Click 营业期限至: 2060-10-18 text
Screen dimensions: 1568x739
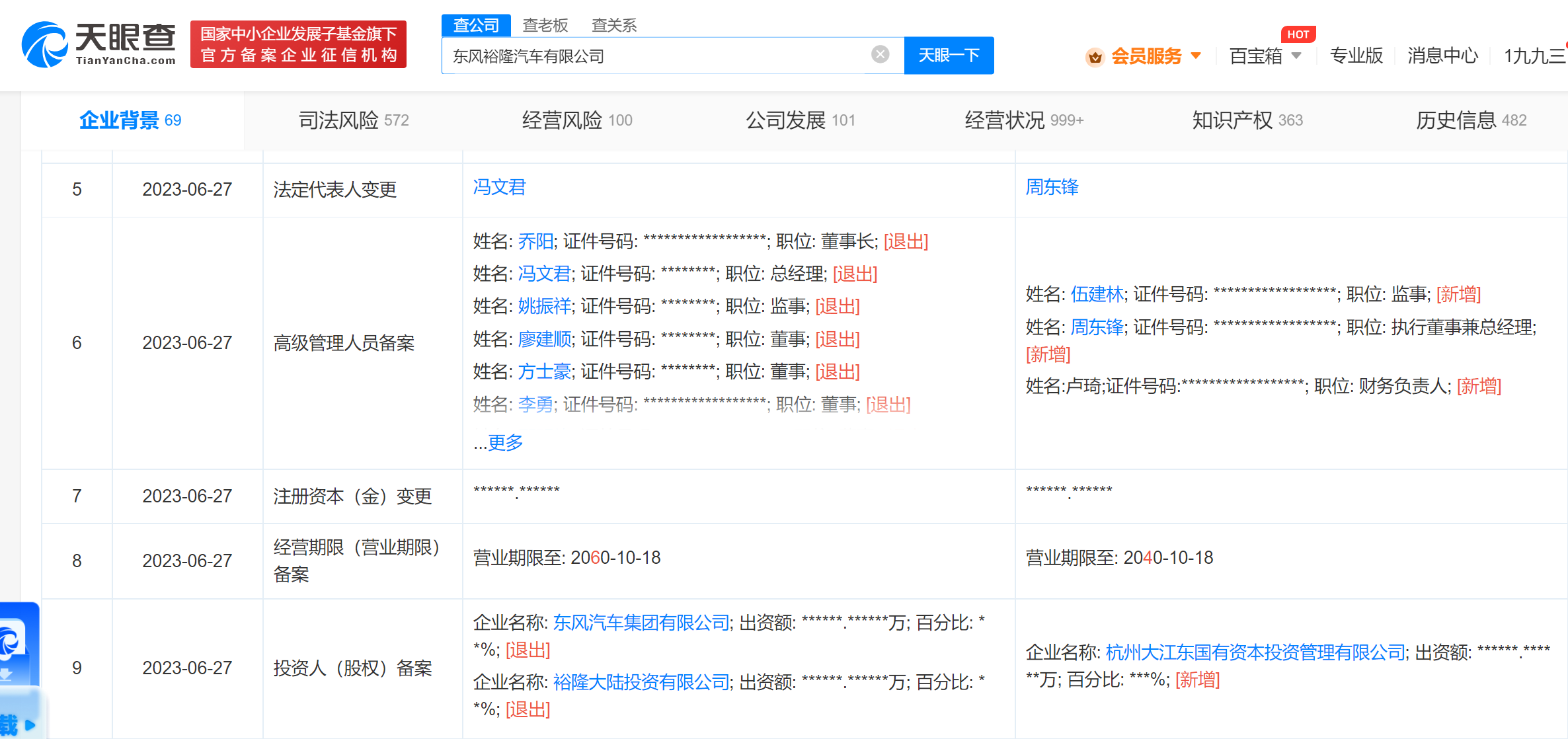(x=567, y=558)
